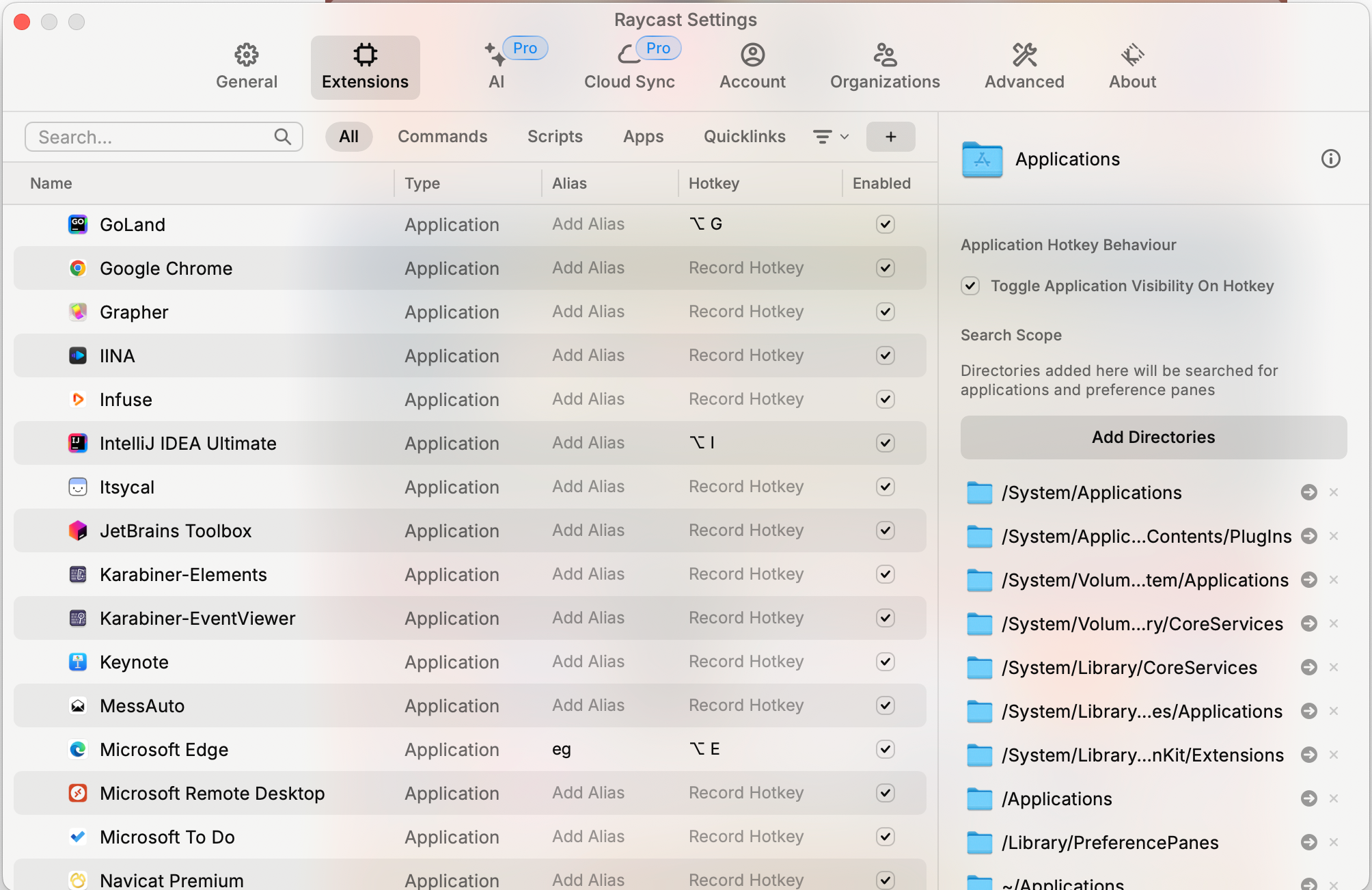Open the About tab
Image resolution: width=1372 pixels, height=890 pixels.
1132,67
